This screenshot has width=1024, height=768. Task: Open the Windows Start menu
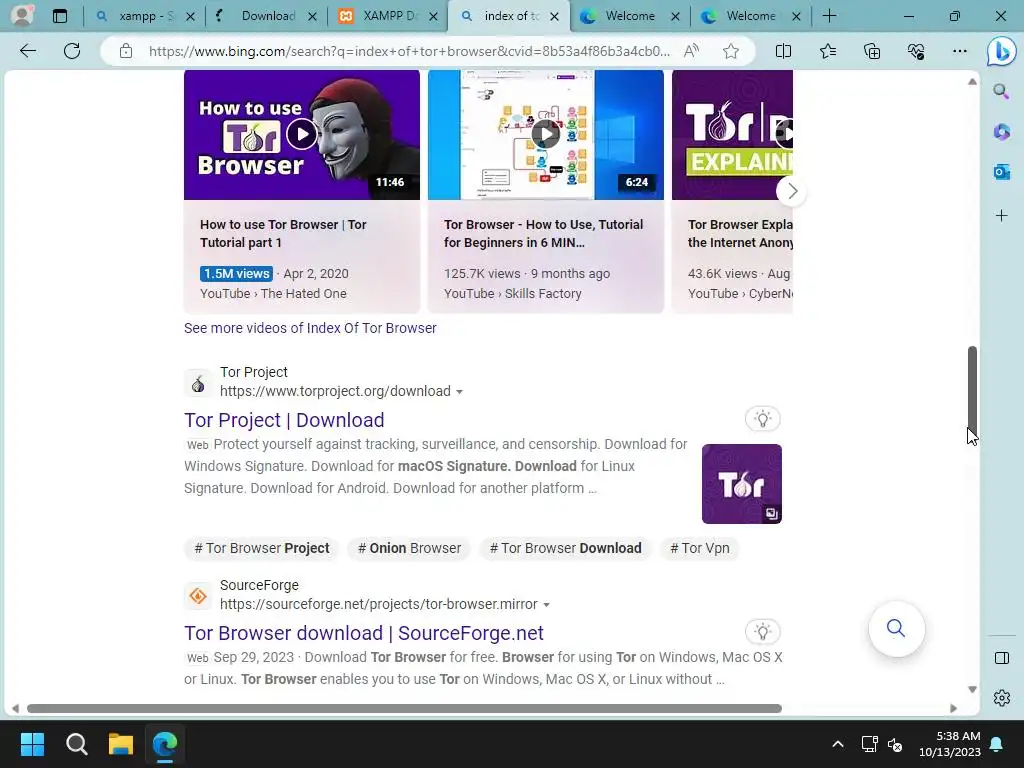point(32,744)
